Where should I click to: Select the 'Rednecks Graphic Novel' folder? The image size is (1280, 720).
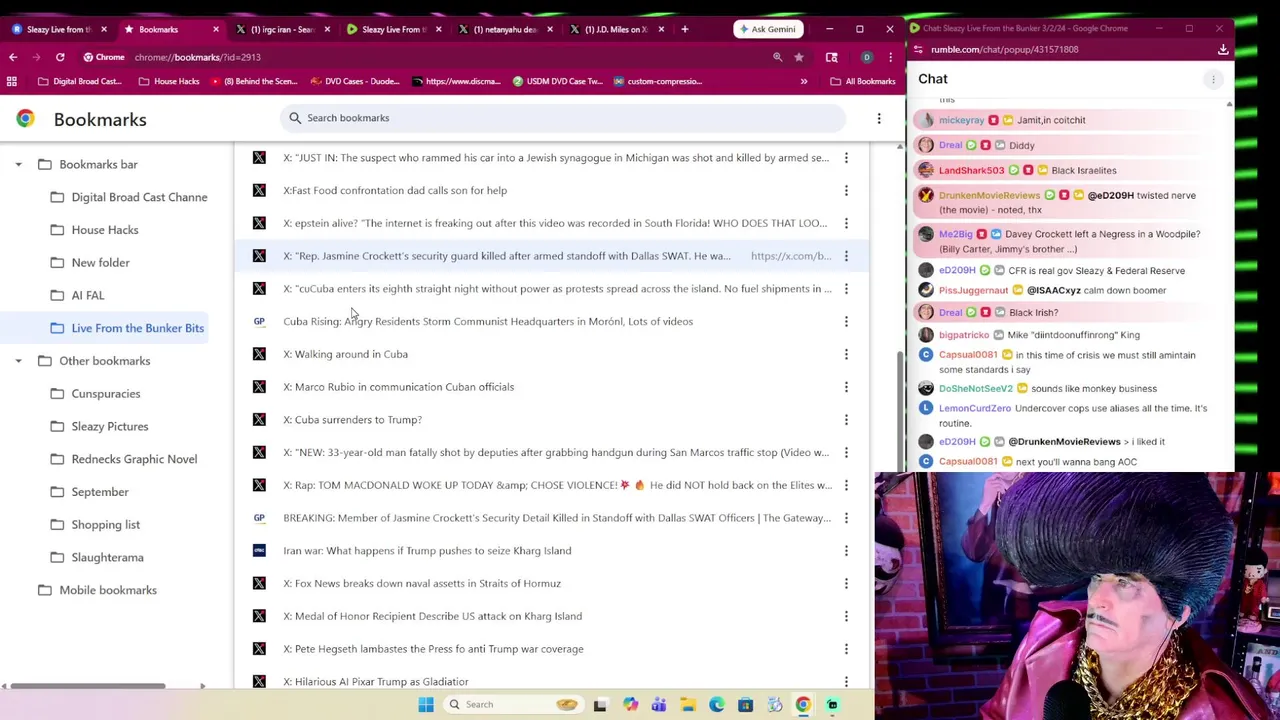(x=134, y=459)
